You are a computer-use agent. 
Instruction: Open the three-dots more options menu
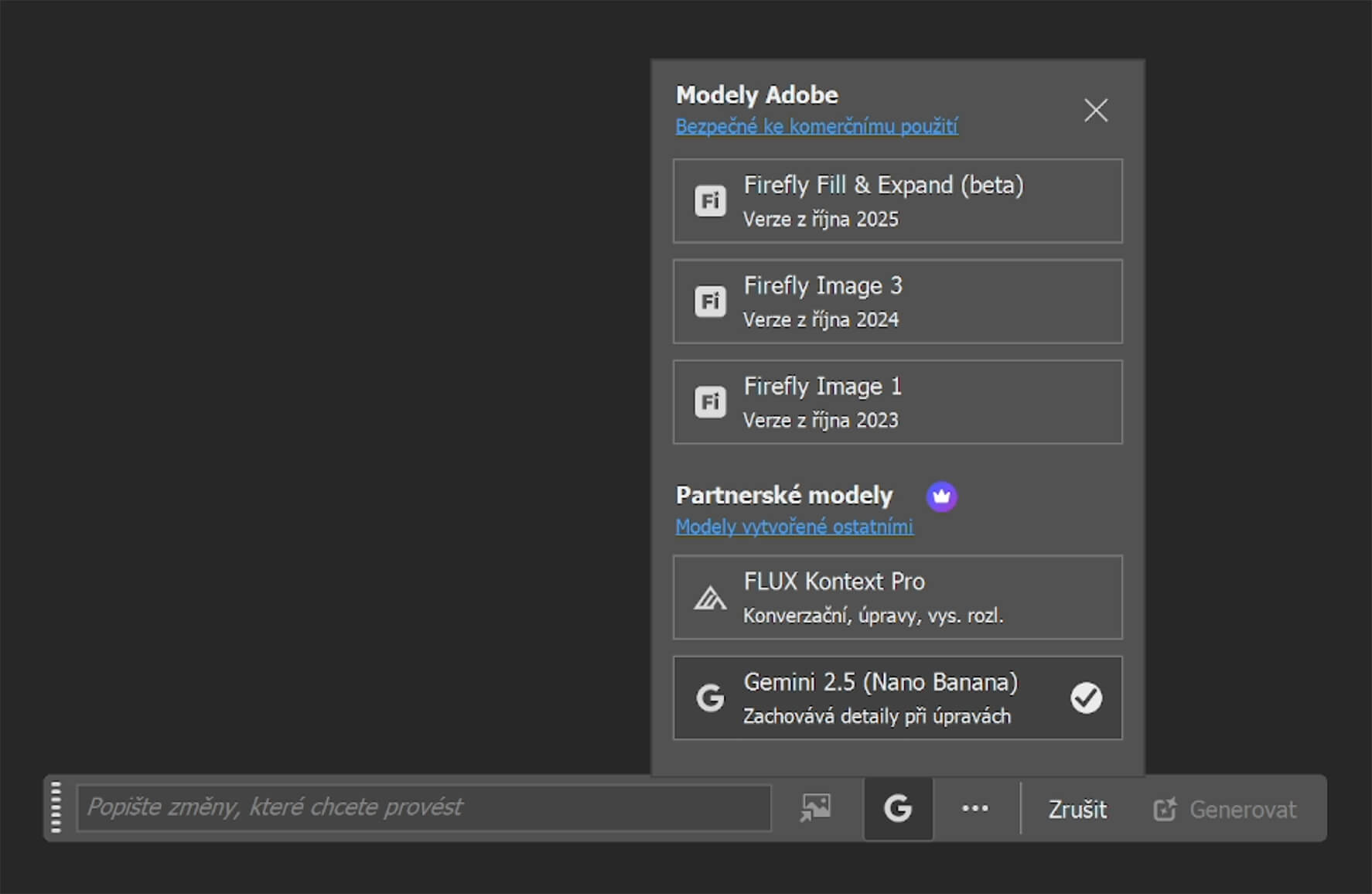(x=974, y=809)
